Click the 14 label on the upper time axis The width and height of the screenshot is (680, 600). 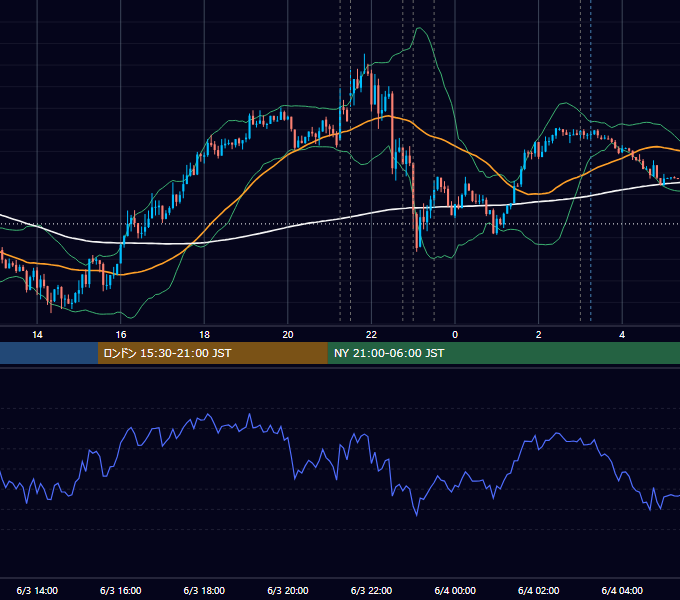[37, 335]
